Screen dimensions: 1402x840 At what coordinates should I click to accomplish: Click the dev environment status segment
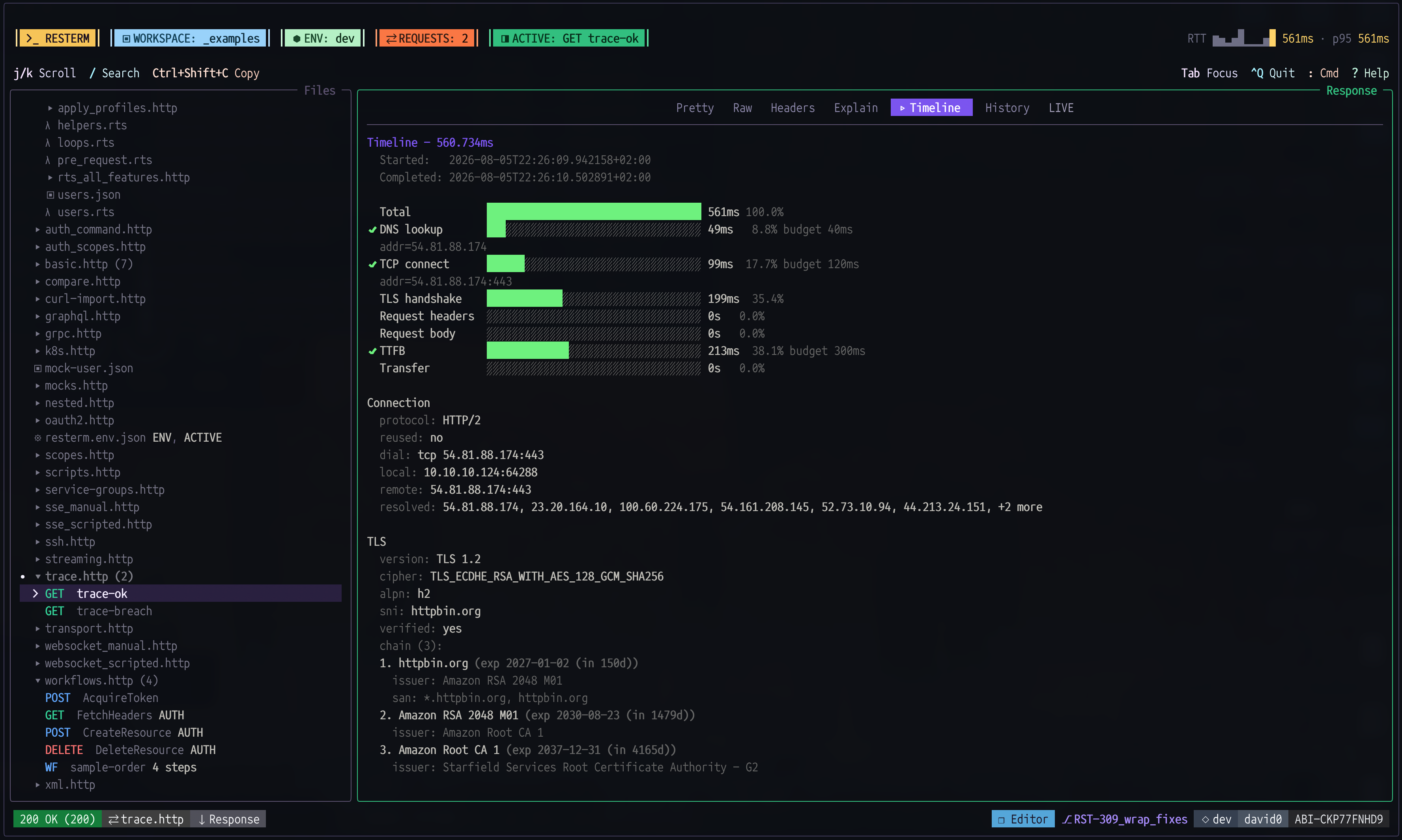(1216, 819)
